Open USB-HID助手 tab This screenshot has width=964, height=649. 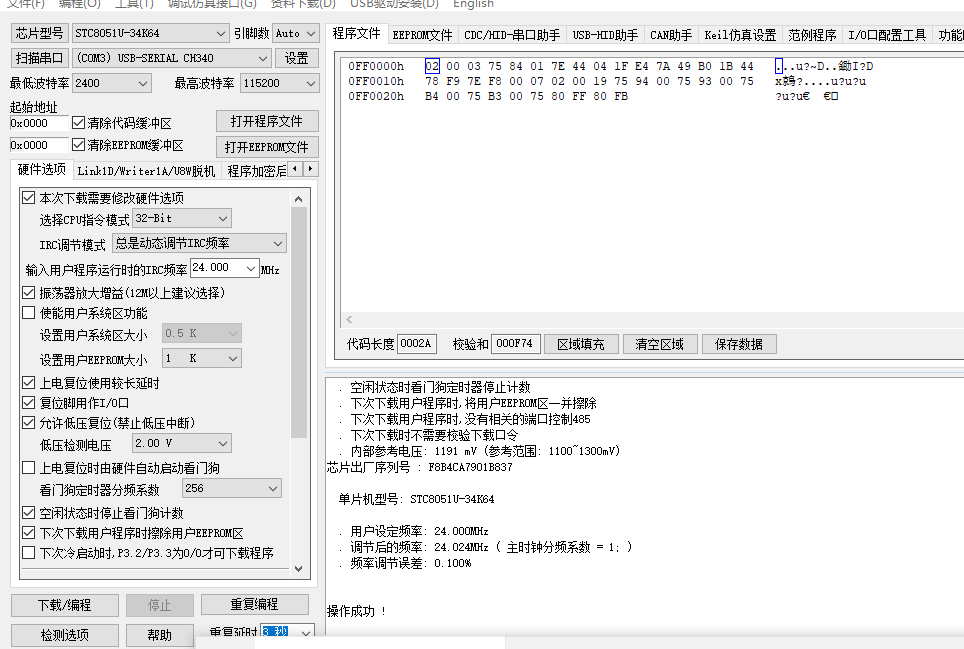coord(606,35)
